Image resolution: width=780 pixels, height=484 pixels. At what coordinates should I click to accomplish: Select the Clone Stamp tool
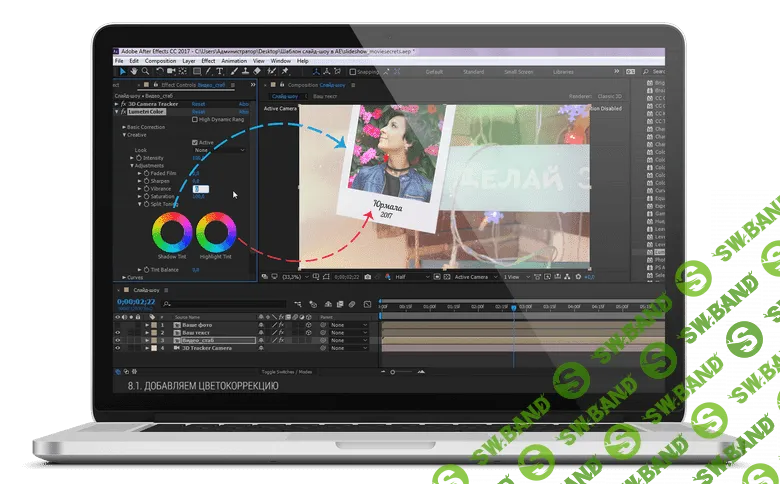click(x=245, y=72)
